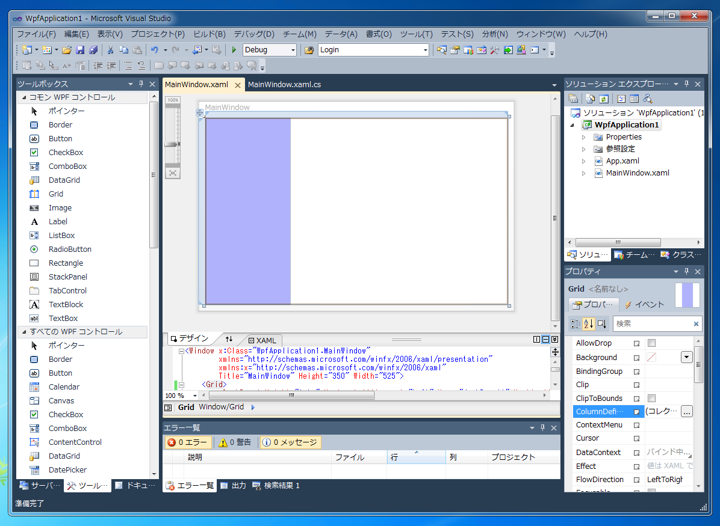Switch to the MainWindow.xaml.cs tab
The width and height of the screenshot is (720, 526).
284,84
